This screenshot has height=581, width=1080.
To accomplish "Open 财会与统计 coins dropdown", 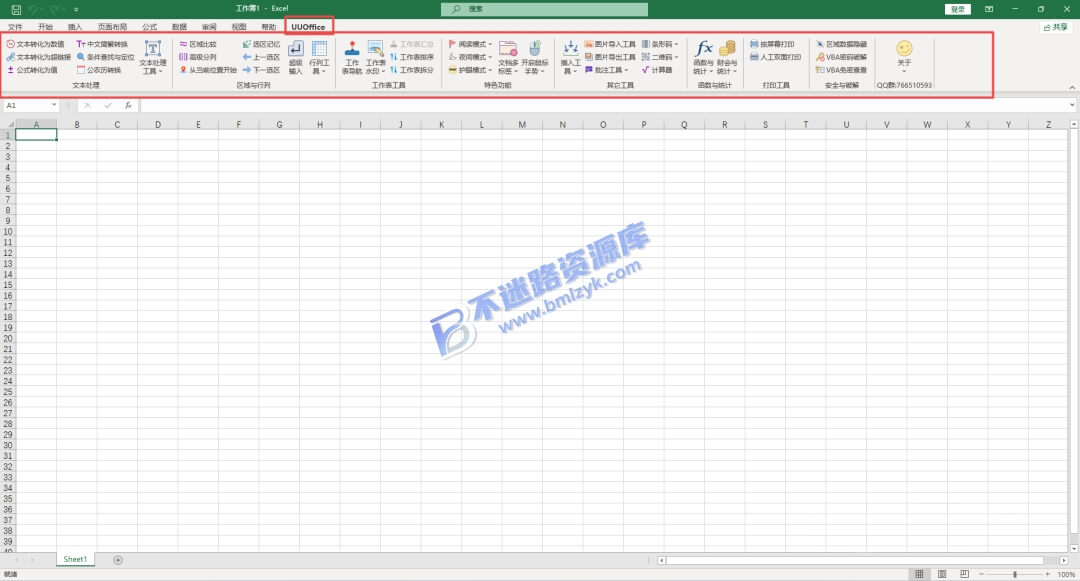I will click(727, 57).
